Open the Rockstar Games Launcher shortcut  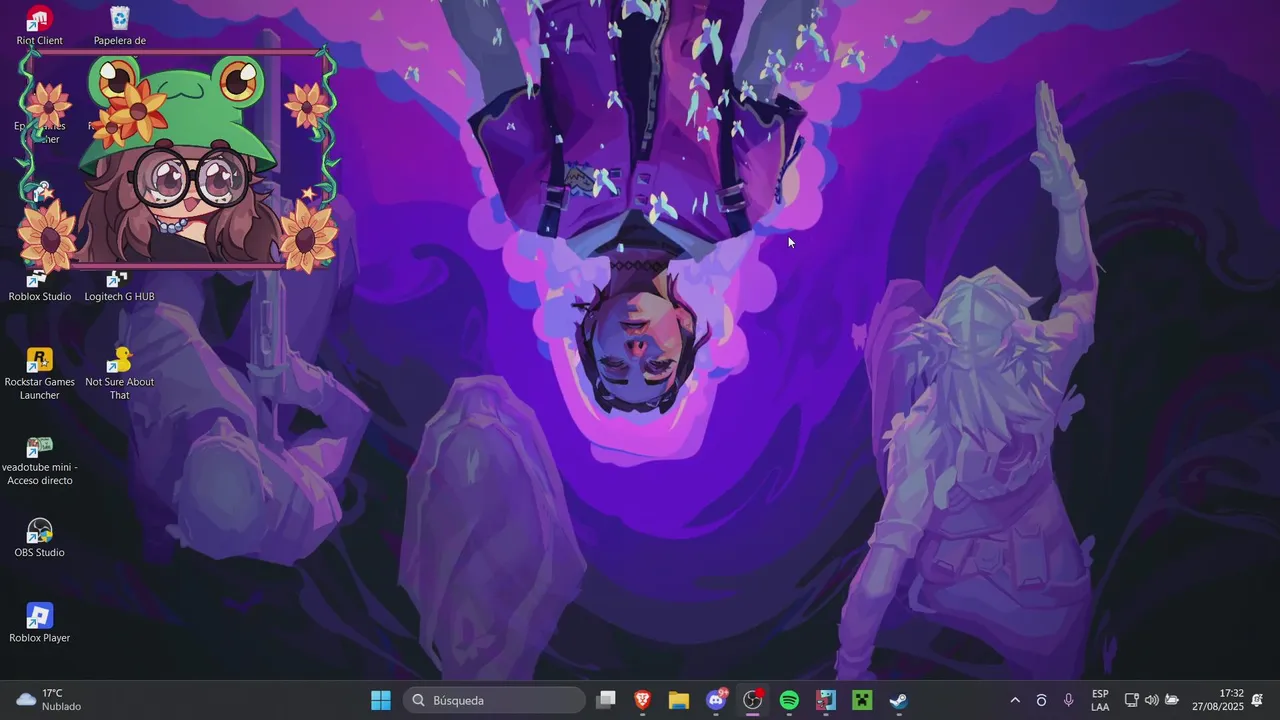pyautogui.click(x=40, y=374)
